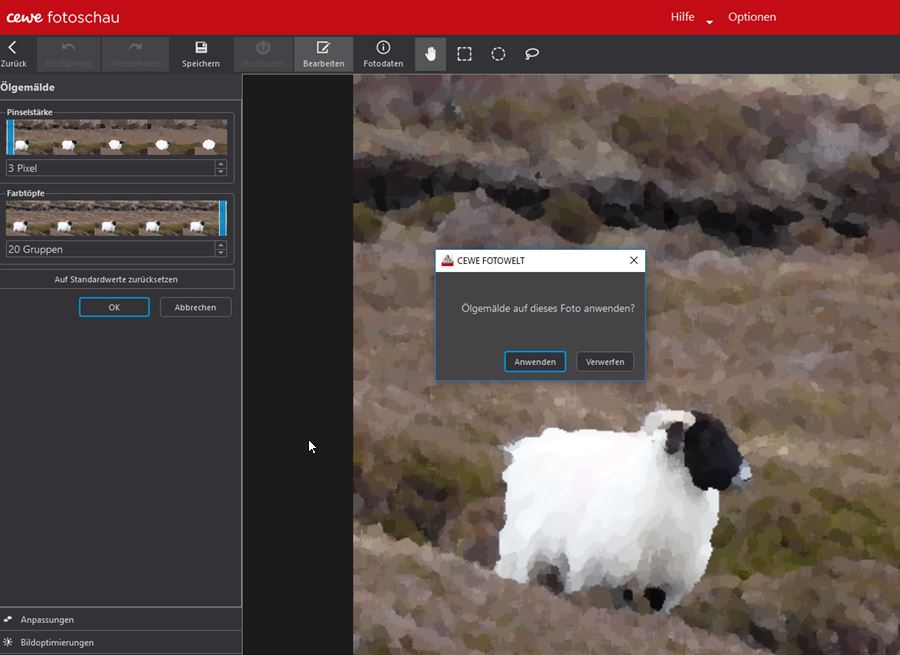Click Anwenden in the dialog
Screen dimensions: 900x655
pos(535,362)
